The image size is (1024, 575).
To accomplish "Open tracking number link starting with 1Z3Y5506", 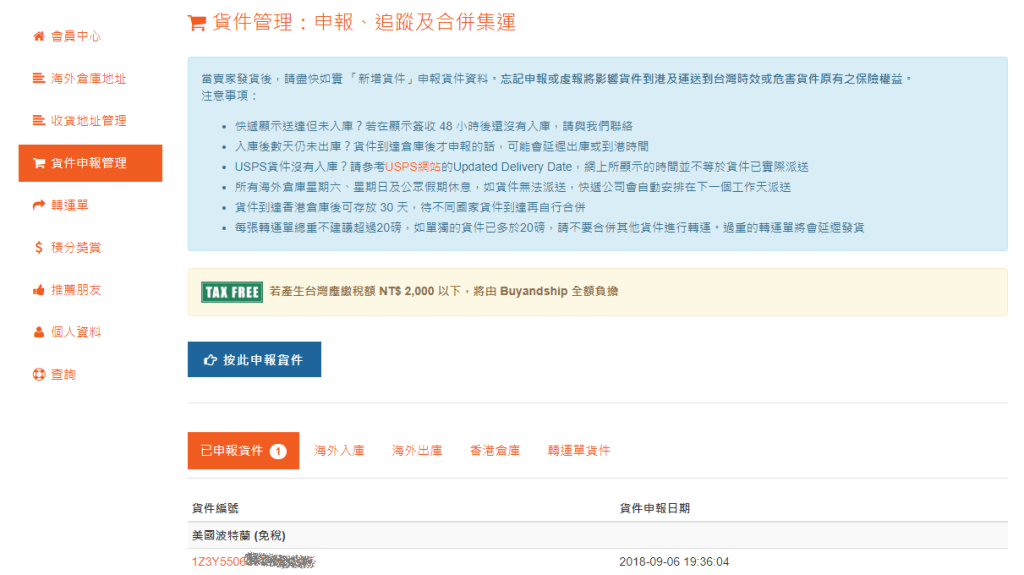I will tap(218, 562).
